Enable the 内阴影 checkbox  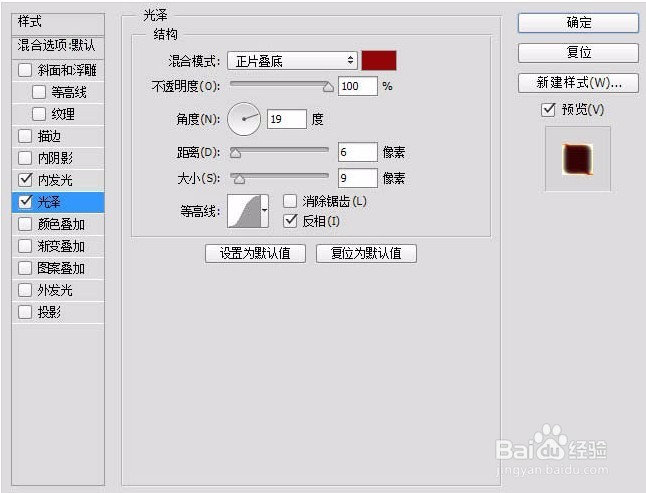click(x=25, y=158)
